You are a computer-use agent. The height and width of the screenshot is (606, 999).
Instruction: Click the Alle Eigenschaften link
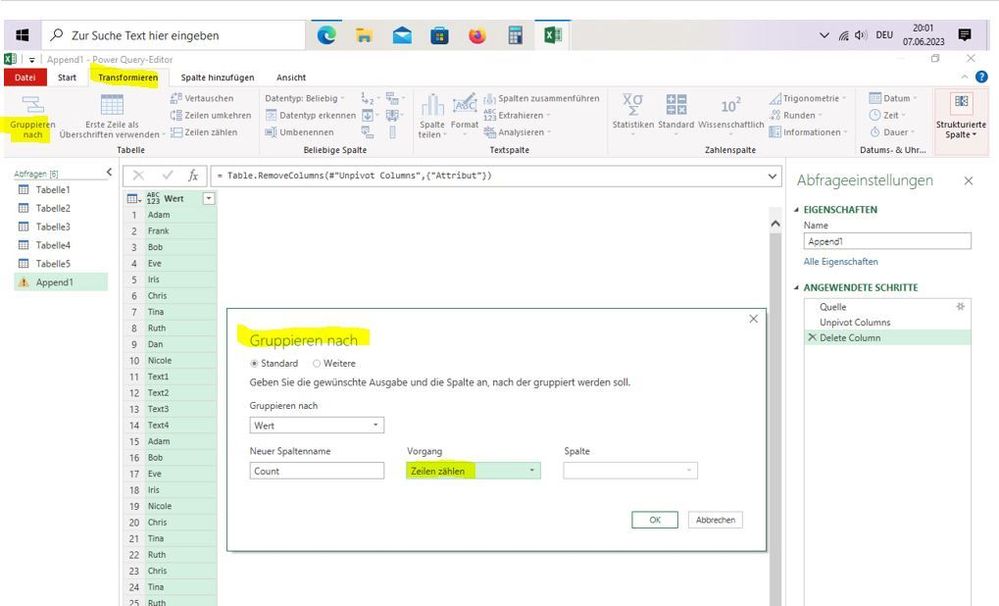tap(840, 261)
